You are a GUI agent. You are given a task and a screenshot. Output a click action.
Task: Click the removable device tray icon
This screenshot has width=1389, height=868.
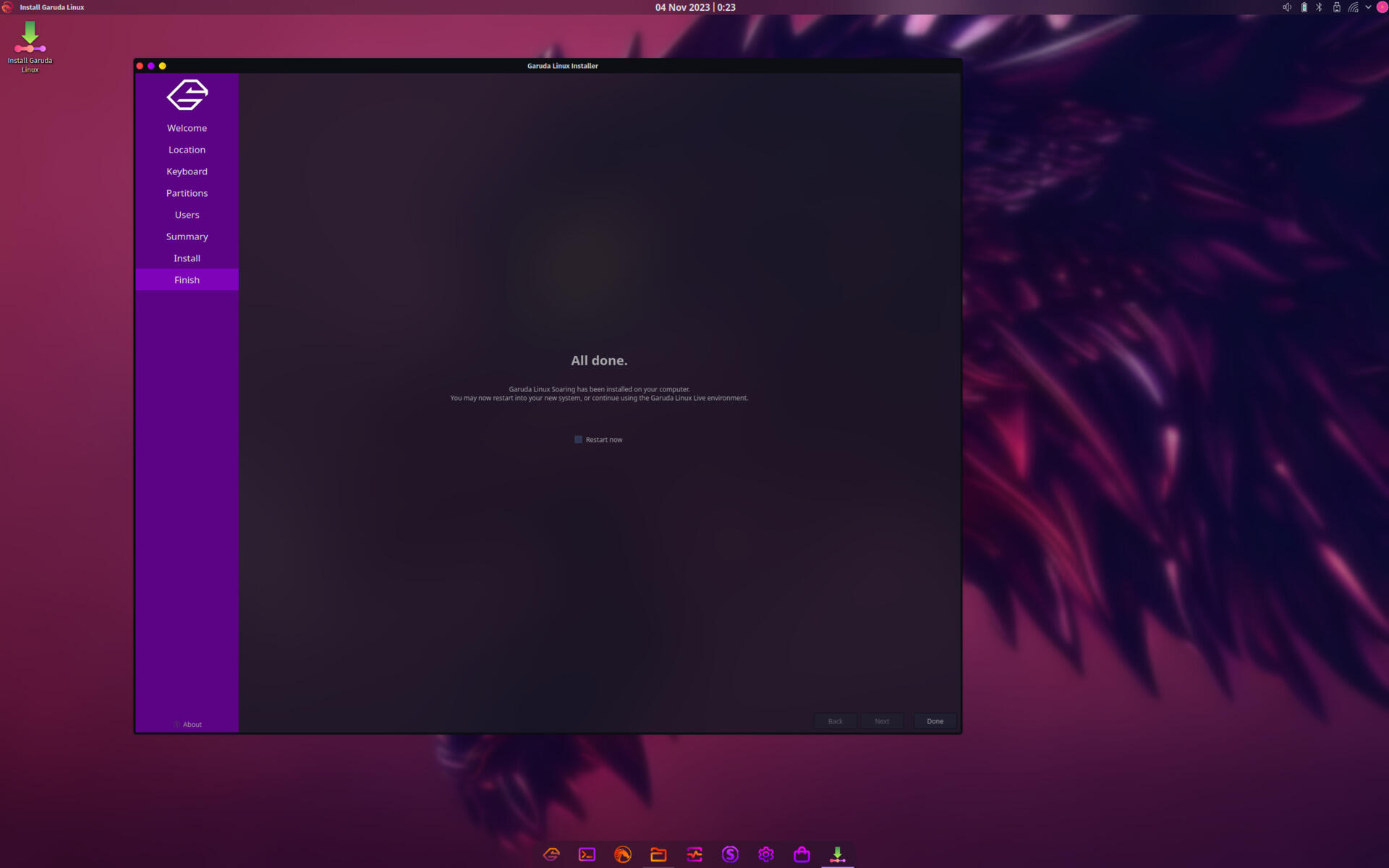tap(1336, 7)
